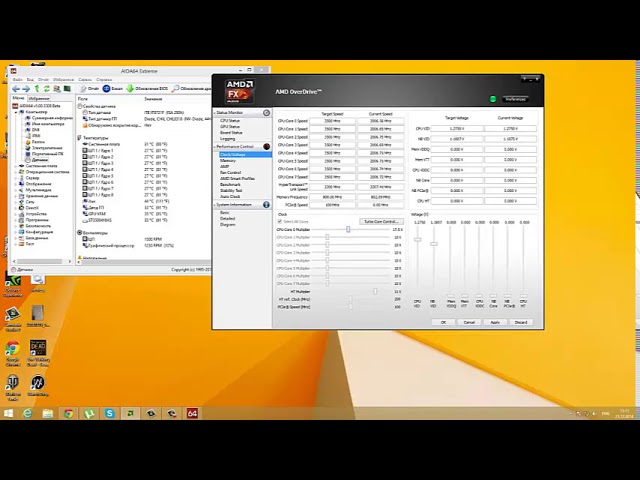Select Stability Test in OverDrive sidebar
Image resolution: width=640 pixels, height=480 pixels.
click(231, 191)
